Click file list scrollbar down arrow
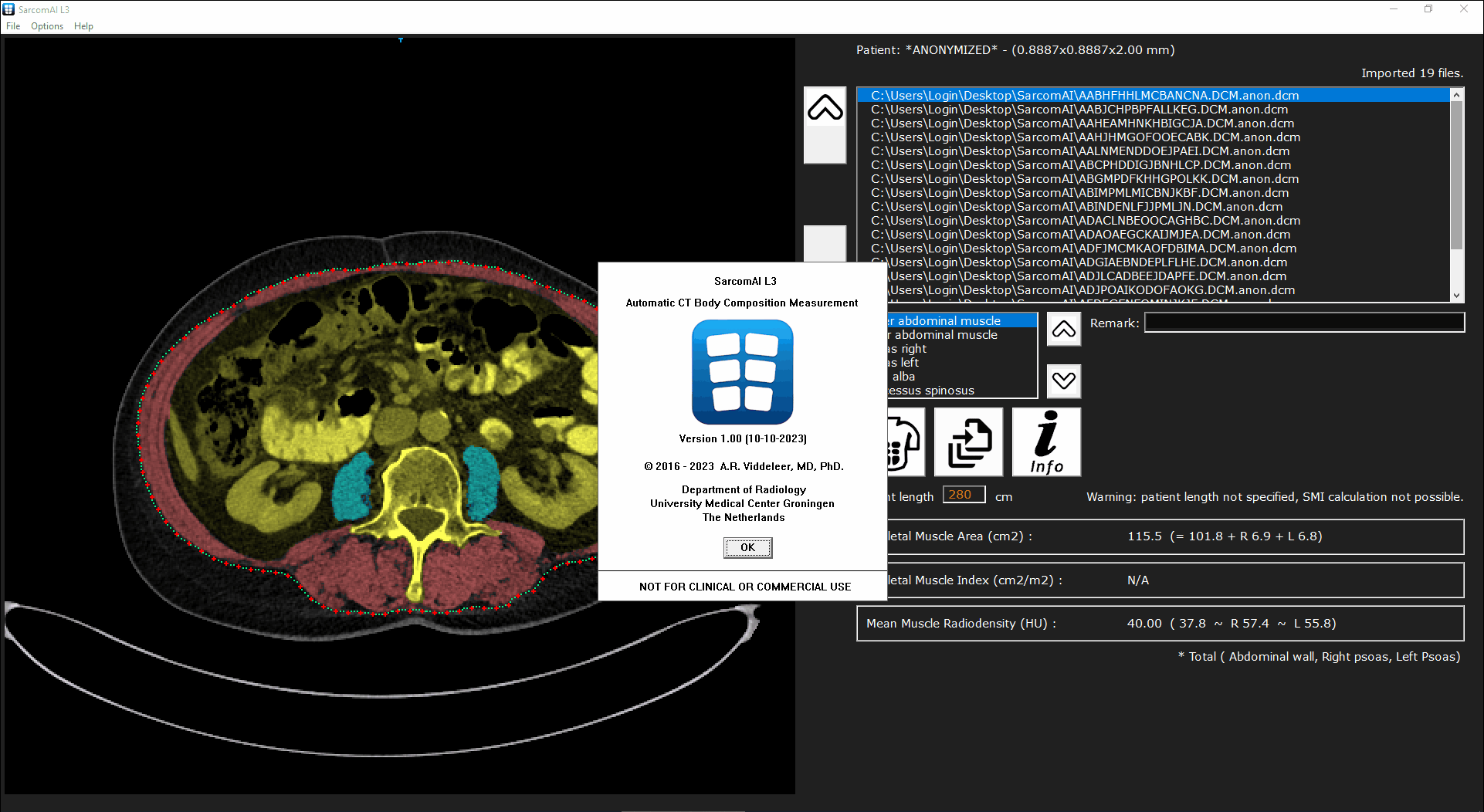The width and height of the screenshot is (1484, 812). [x=1456, y=295]
